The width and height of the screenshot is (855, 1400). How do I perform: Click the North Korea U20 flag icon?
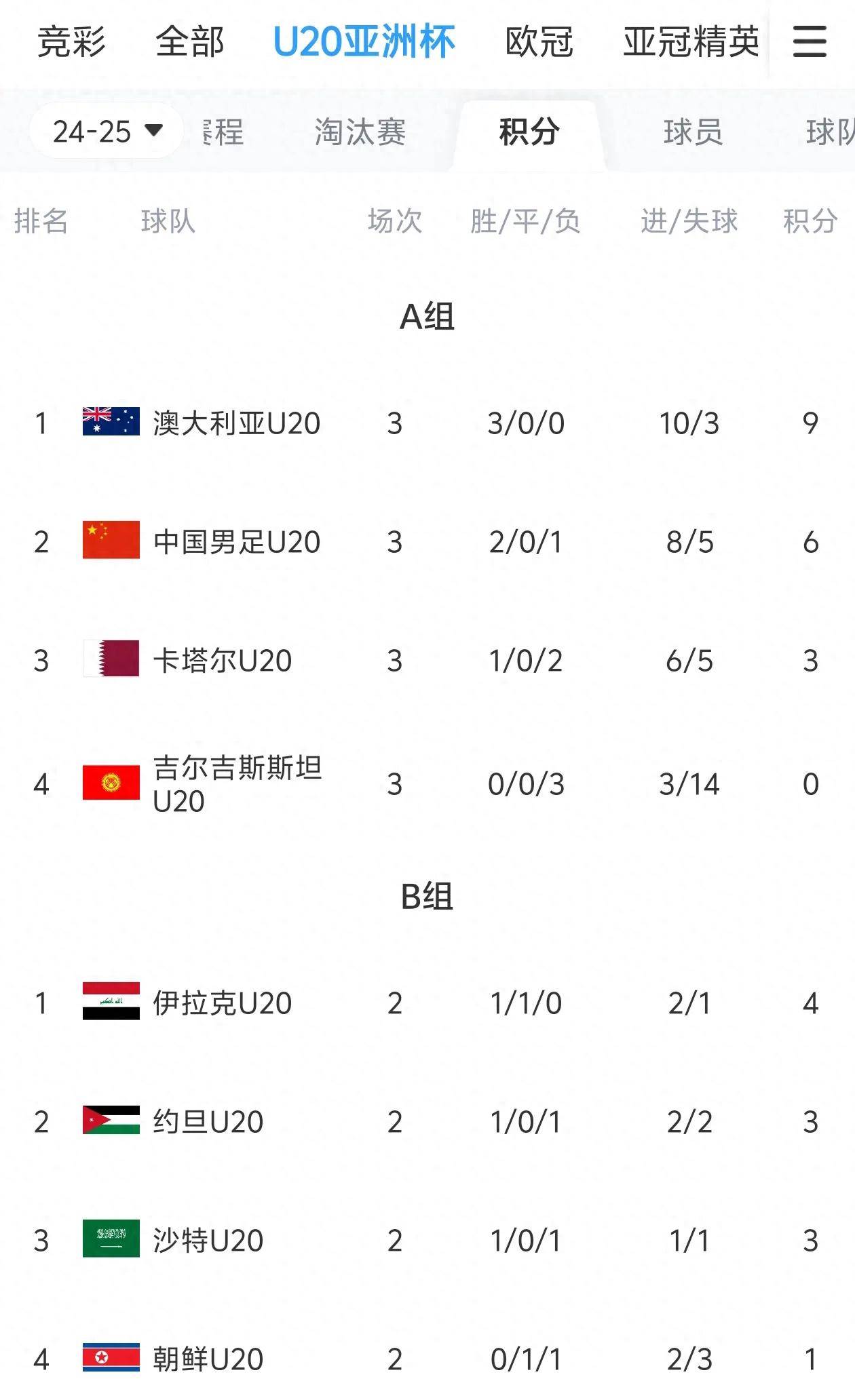[x=111, y=1357]
